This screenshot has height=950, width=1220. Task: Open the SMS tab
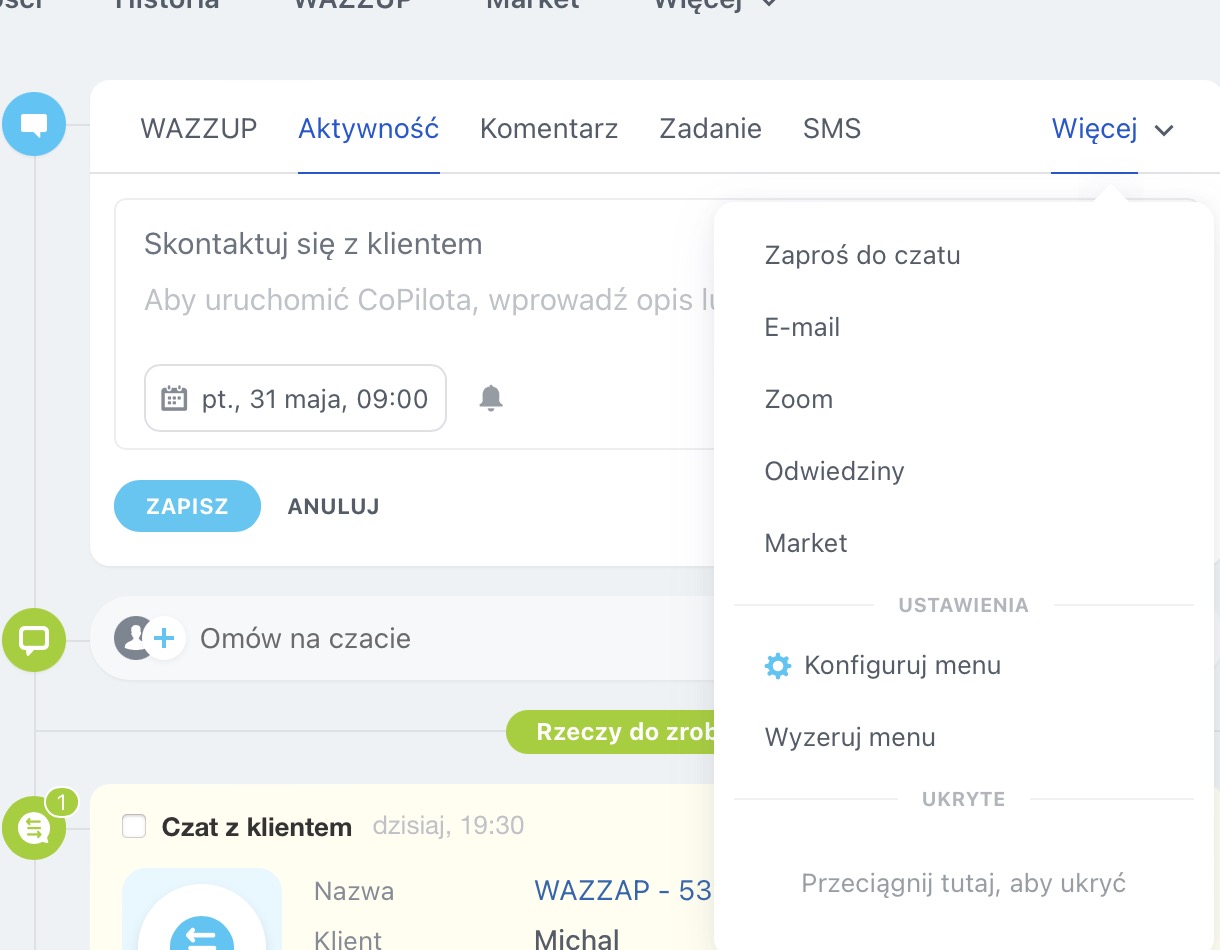[832, 129]
